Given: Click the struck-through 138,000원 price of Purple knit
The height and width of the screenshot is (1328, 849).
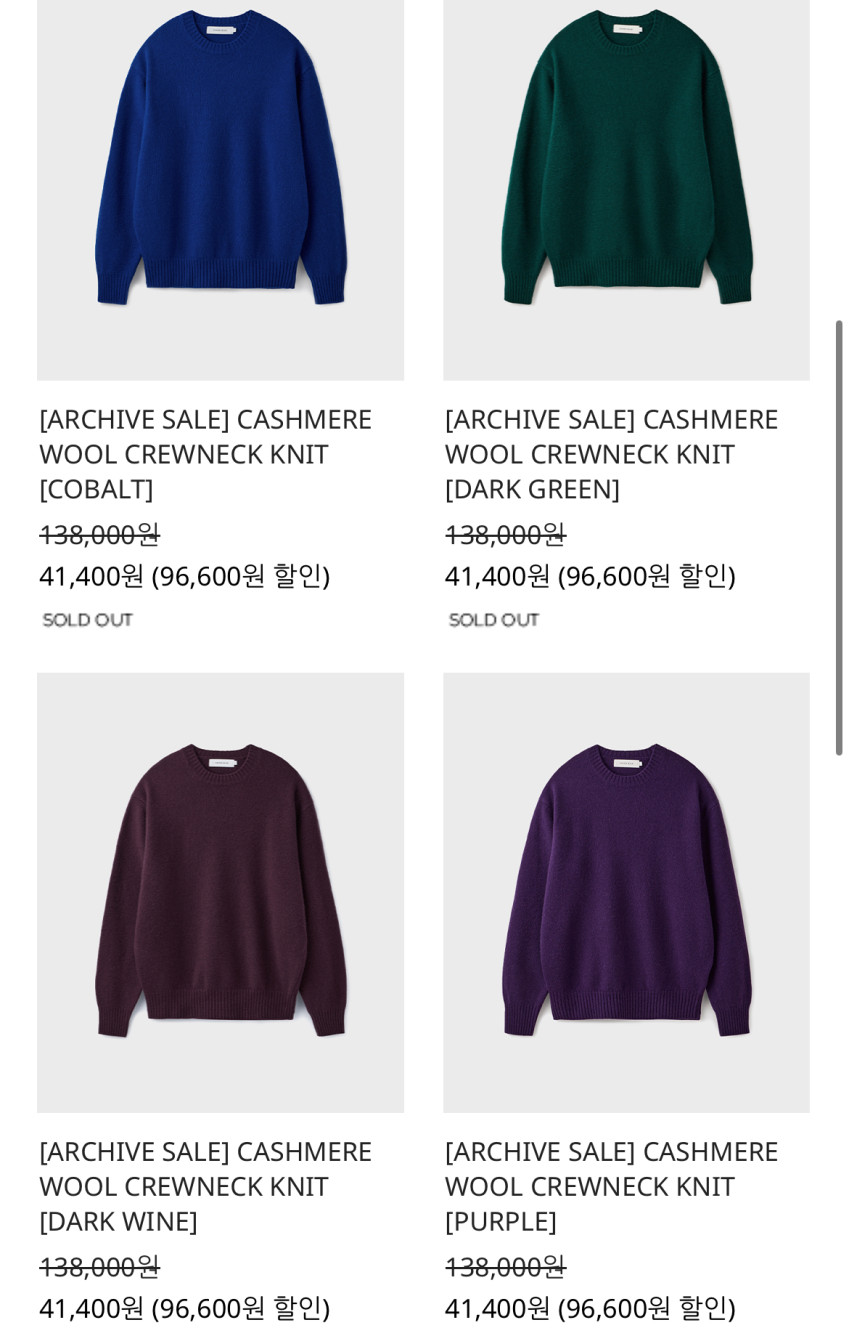Looking at the screenshot, I should (x=506, y=1266).
